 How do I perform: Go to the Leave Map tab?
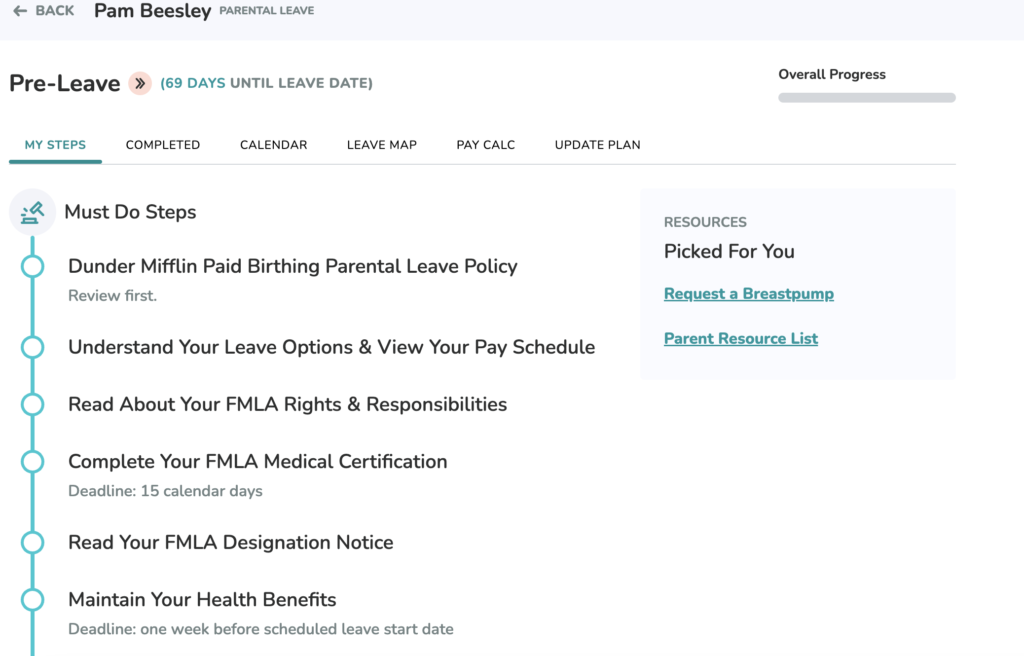point(381,145)
